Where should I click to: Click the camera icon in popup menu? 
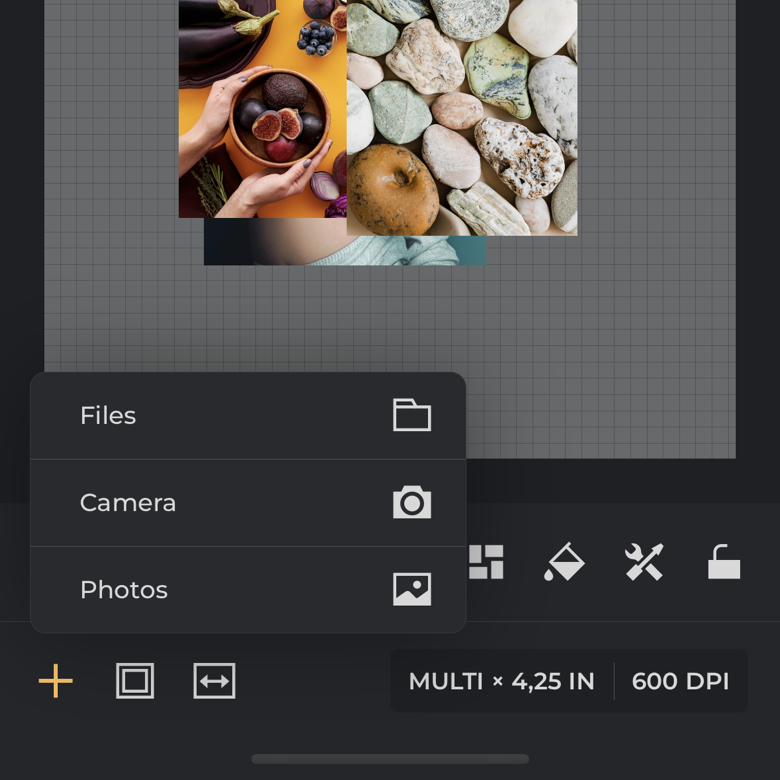411,502
